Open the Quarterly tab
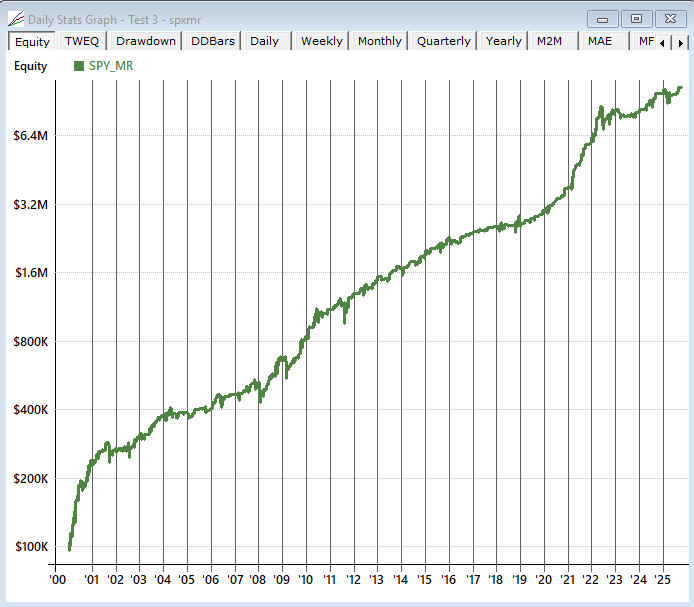 coord(443,41)
